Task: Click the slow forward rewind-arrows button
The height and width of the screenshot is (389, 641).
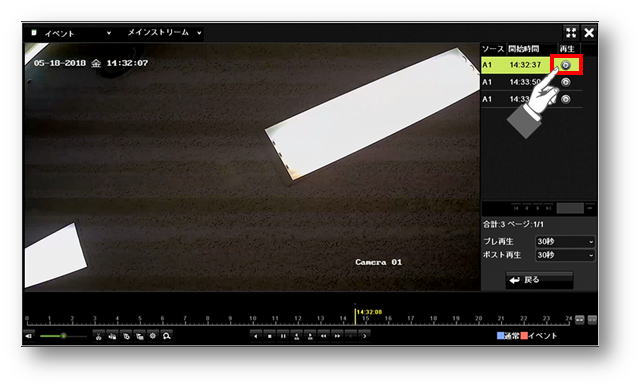Action: [323, 336]
